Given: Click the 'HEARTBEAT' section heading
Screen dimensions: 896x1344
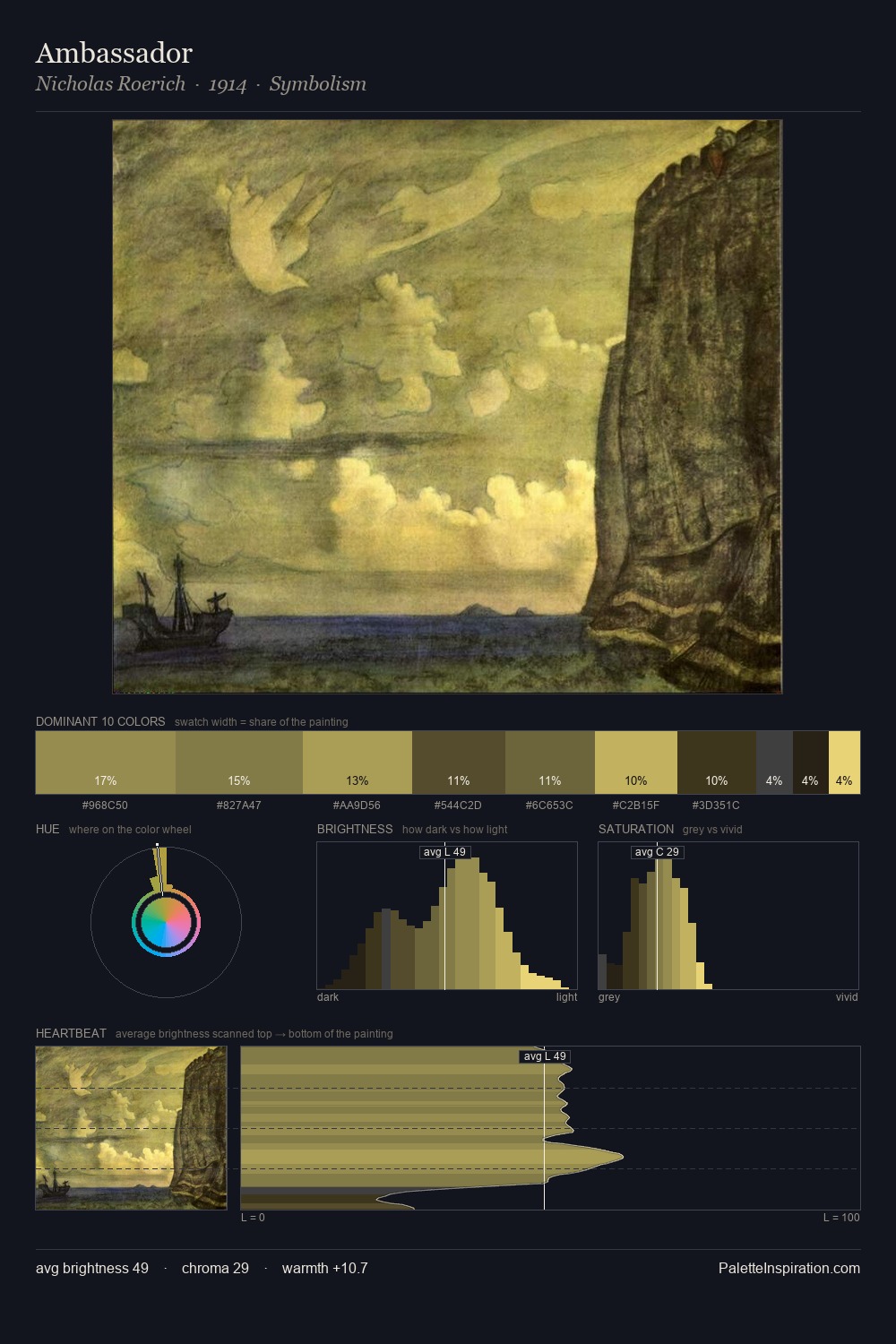Looking at the screenshot, I should tap(71, 1033).
